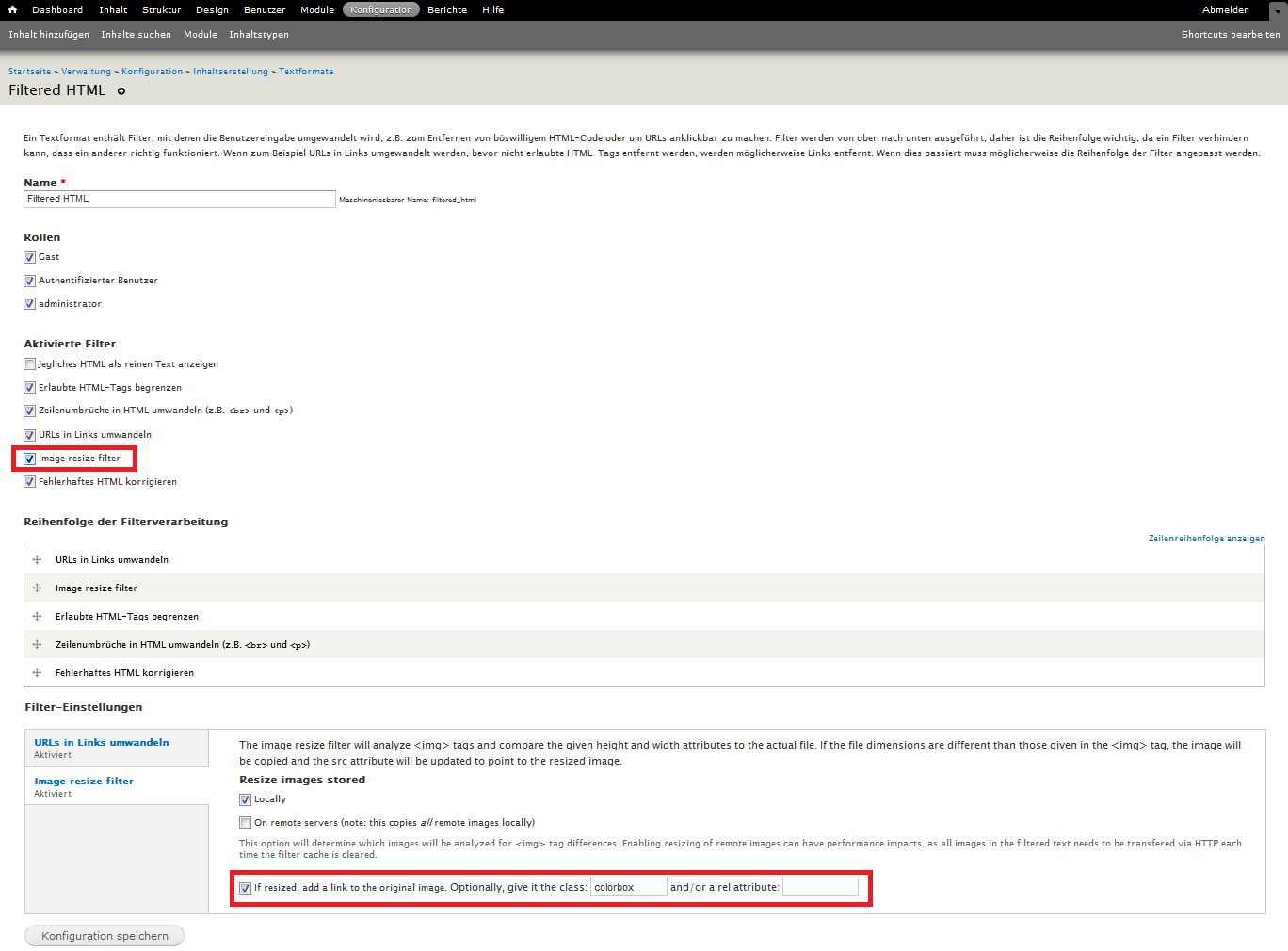Enable Jegliches HTML als reinen Text anzeigen
This screenshot has width=1288, height=951.
tap(30, 364)
